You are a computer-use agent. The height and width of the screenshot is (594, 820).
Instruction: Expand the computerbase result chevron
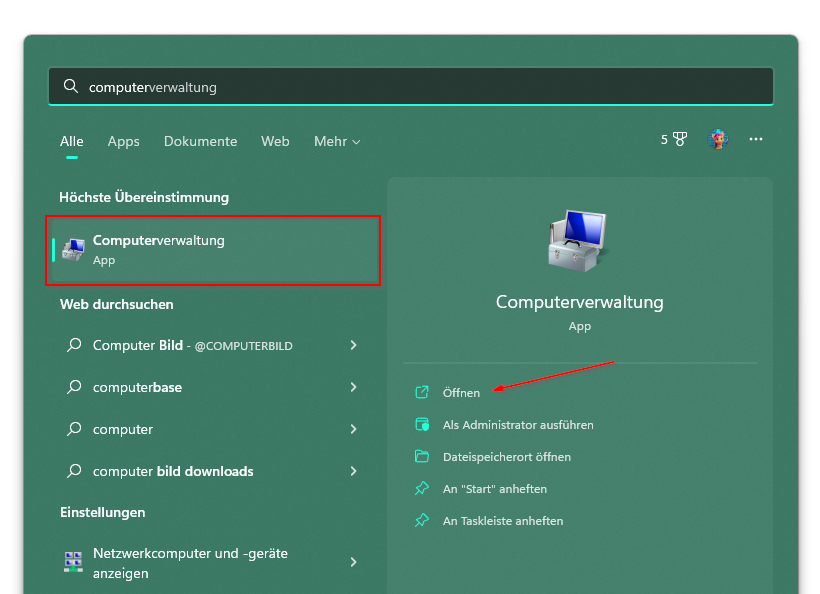[354, 387]
